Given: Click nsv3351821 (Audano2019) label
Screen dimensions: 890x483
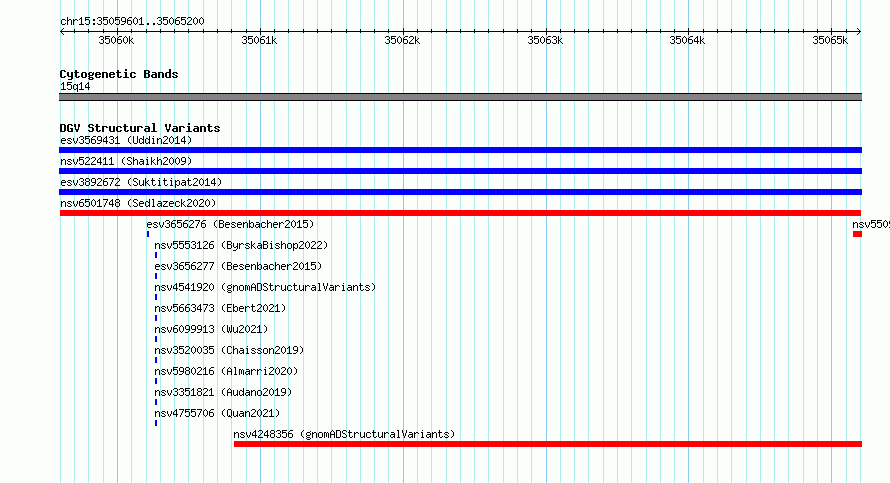Looking at the screenshot, I should [223, 392].
